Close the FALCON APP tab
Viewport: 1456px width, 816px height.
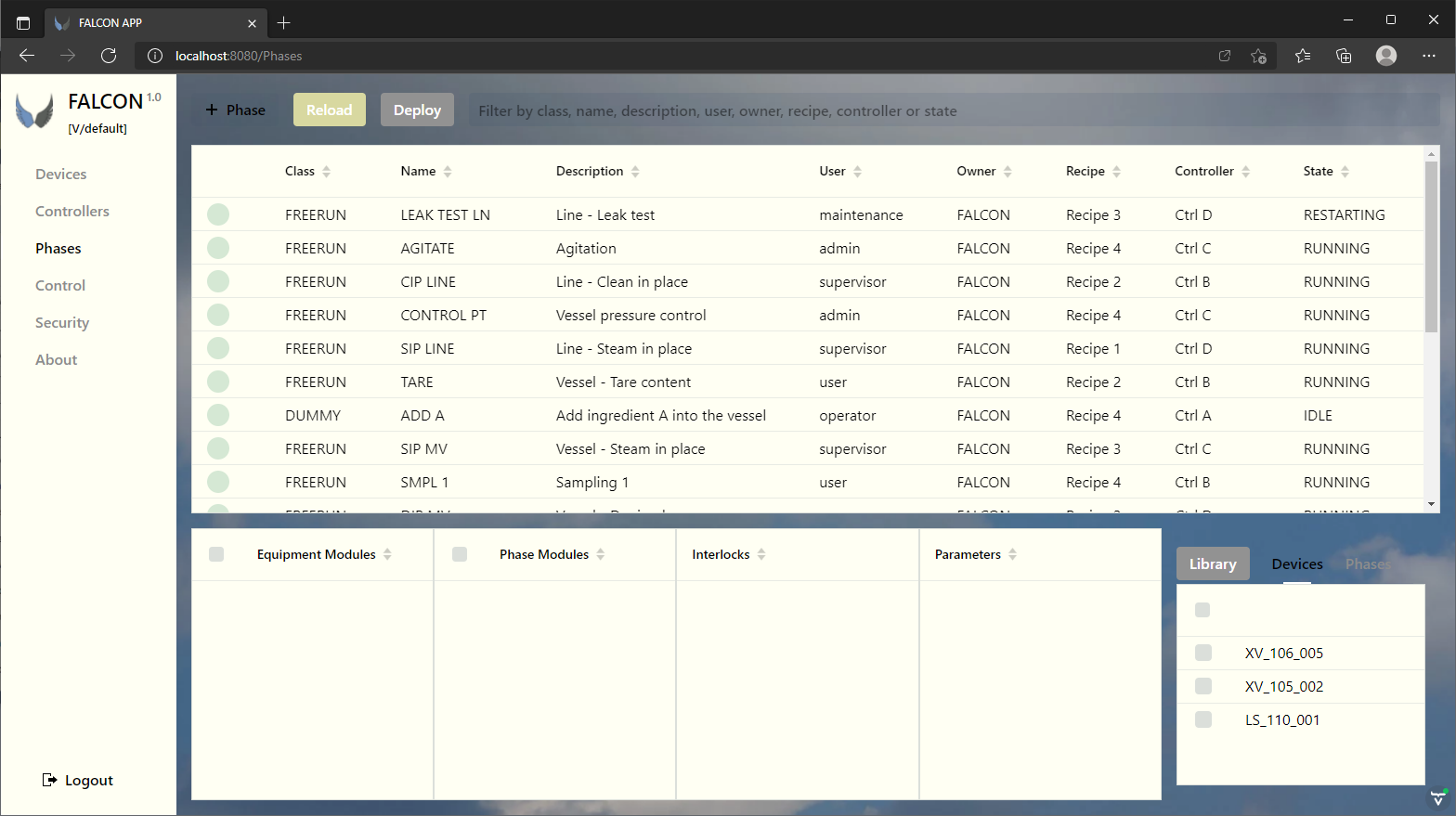(252, 23)
